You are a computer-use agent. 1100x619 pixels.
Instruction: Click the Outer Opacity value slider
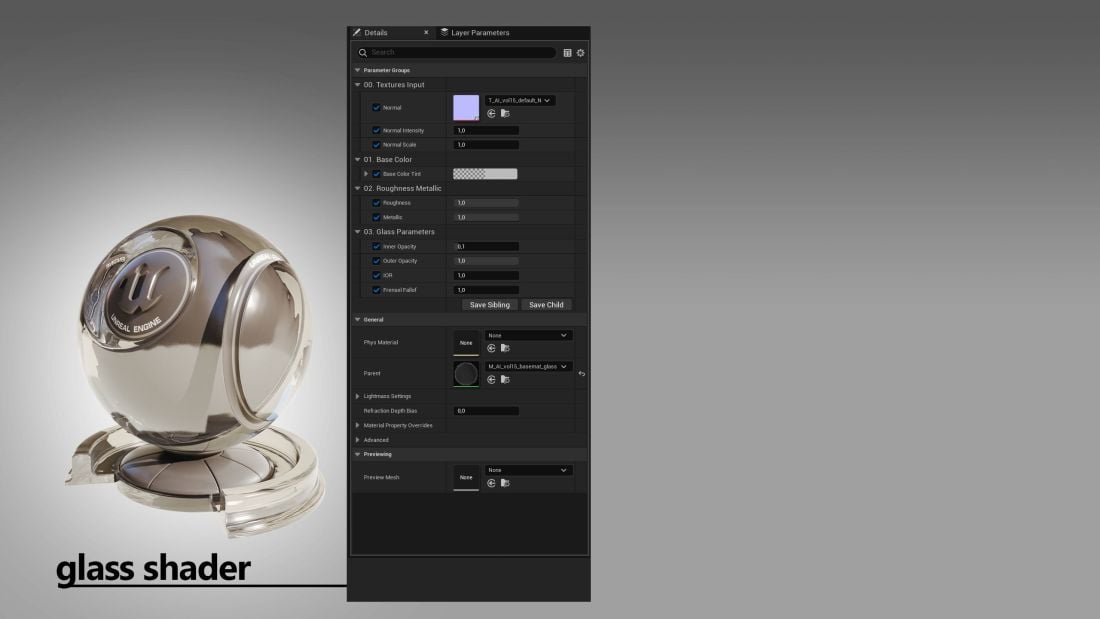click(x=486, y=261)
